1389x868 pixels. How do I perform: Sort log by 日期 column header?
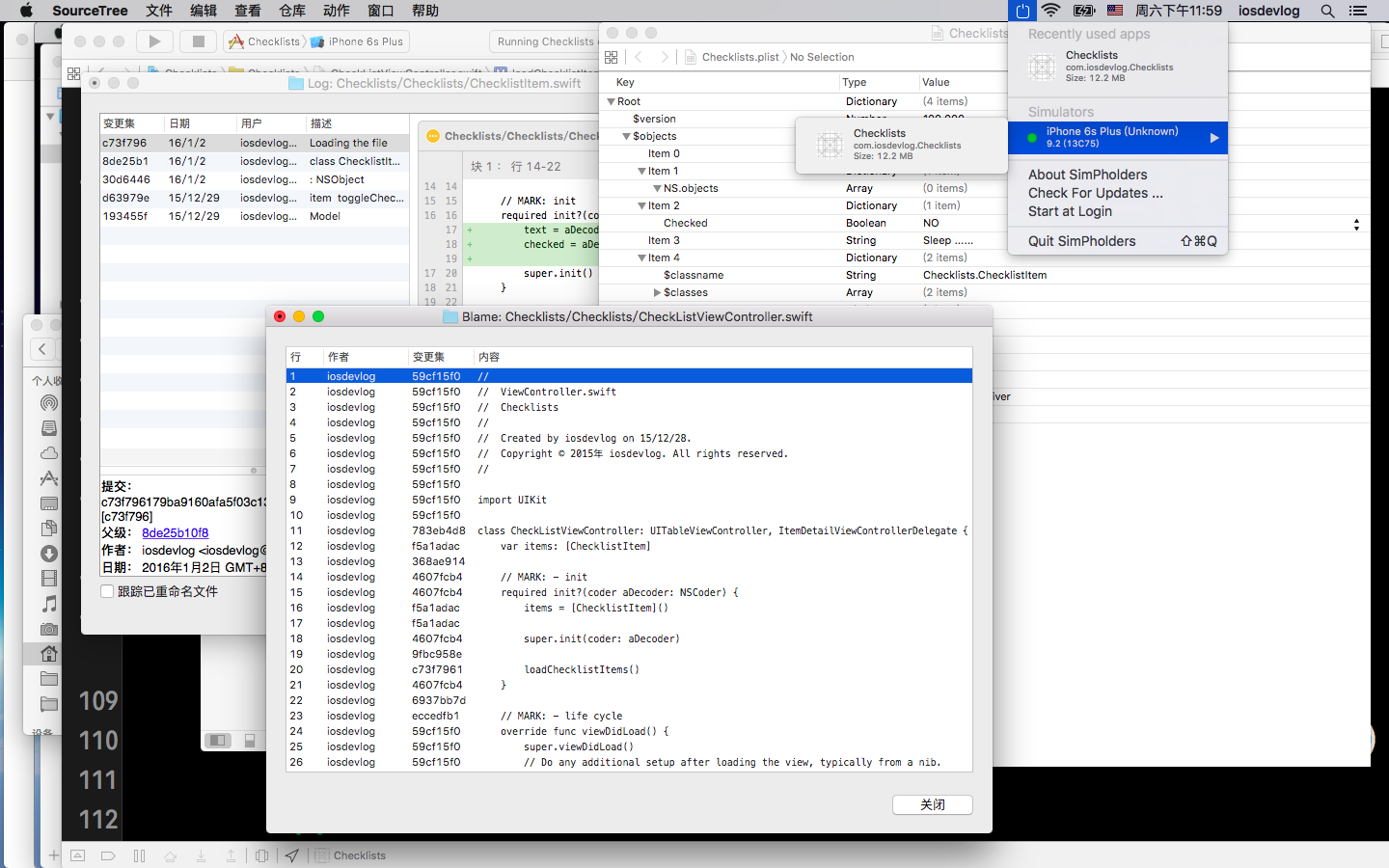(201, 123)
